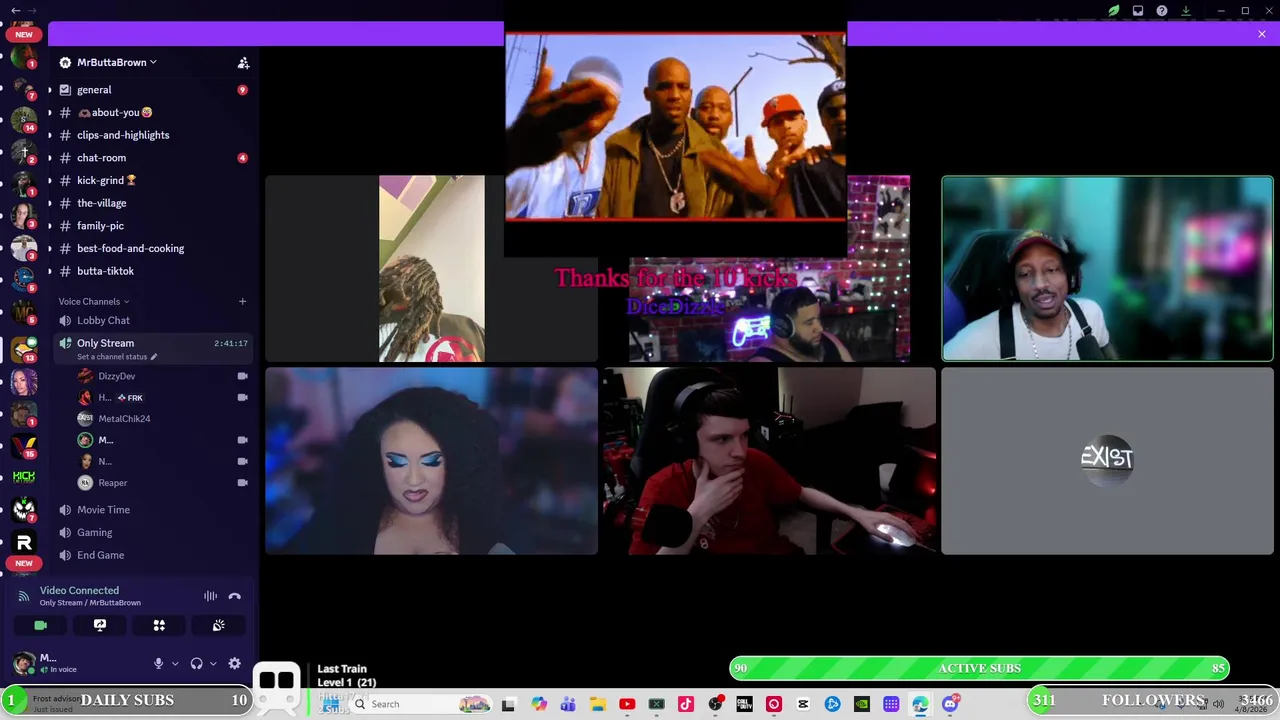Open the server icon with 14 badge

[x=24, y=119]
